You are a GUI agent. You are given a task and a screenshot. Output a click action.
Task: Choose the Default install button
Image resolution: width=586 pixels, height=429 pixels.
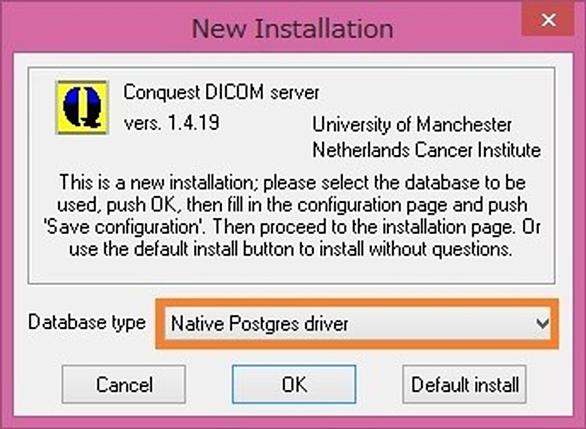click(x=464, y=384)
